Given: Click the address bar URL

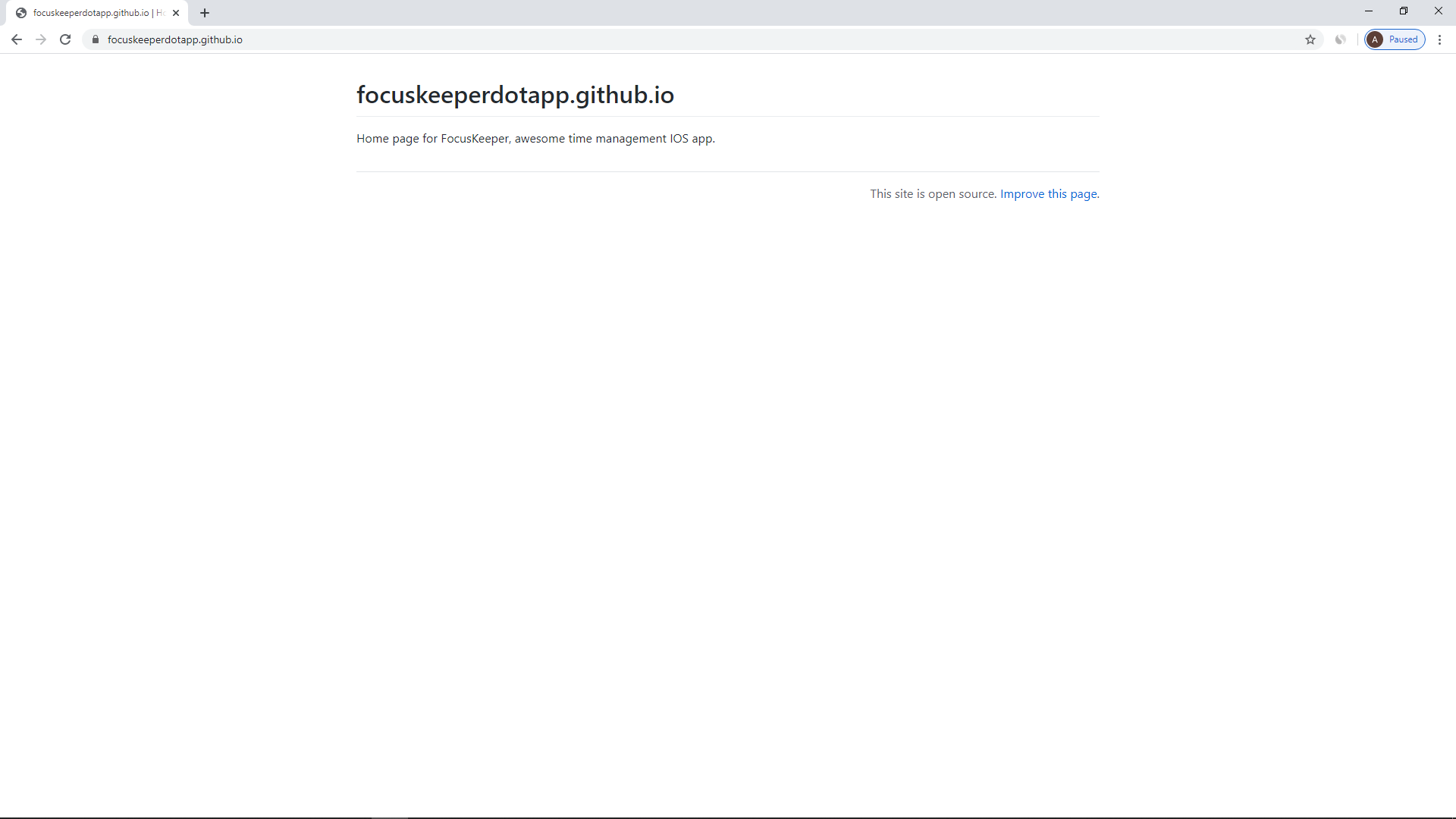Looking at the screenshot, I should [175, 39].
